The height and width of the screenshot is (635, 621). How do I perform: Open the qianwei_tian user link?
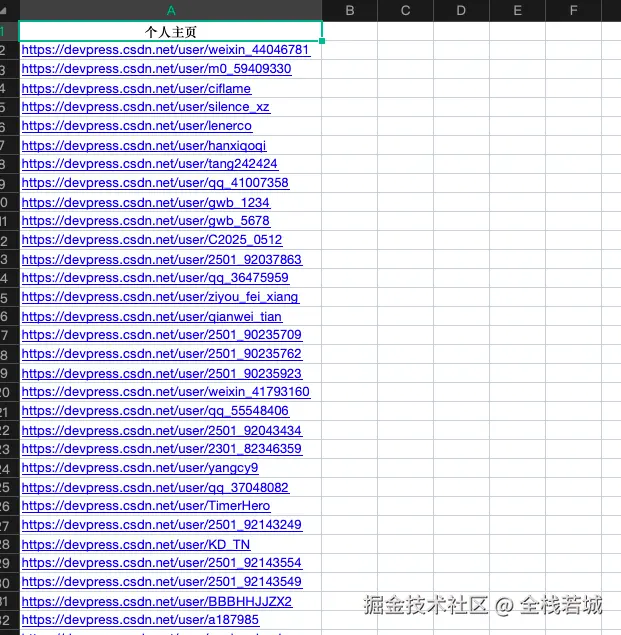[x=152, y=317]
